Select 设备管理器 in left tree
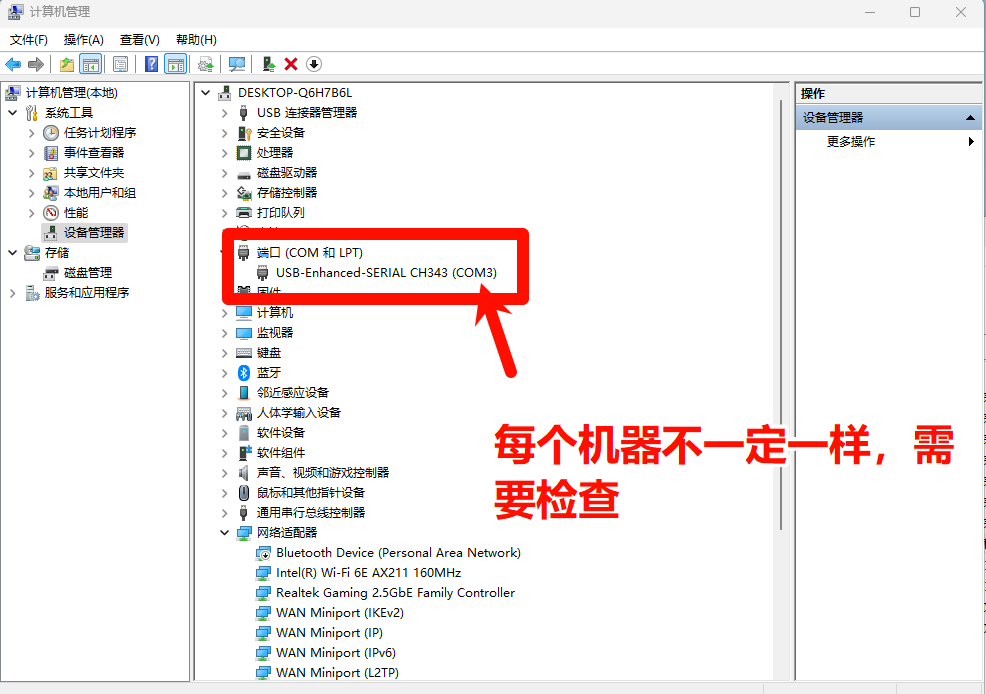Viewport: 986px width, 694px height. (x=94, y=233)
